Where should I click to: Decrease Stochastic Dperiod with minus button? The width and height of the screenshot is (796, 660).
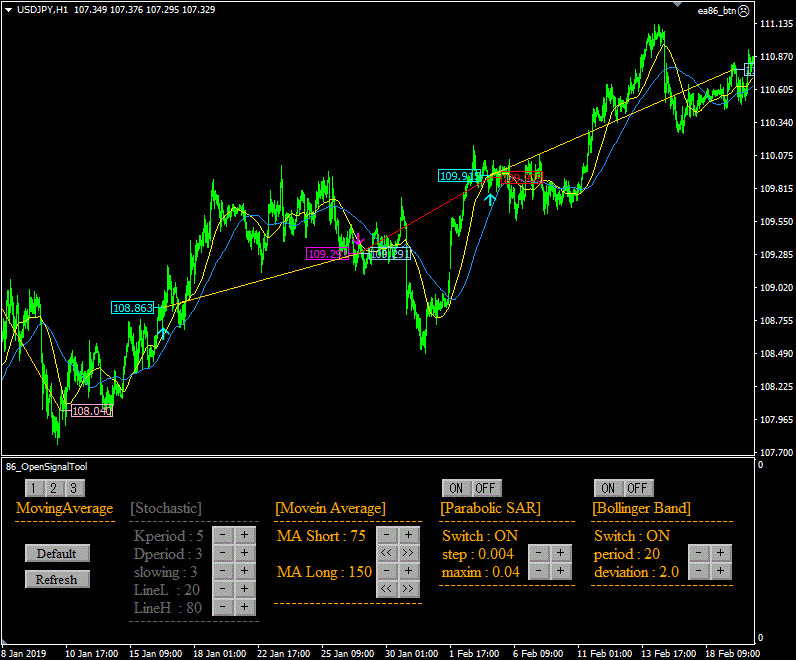(x=223, y=553)
